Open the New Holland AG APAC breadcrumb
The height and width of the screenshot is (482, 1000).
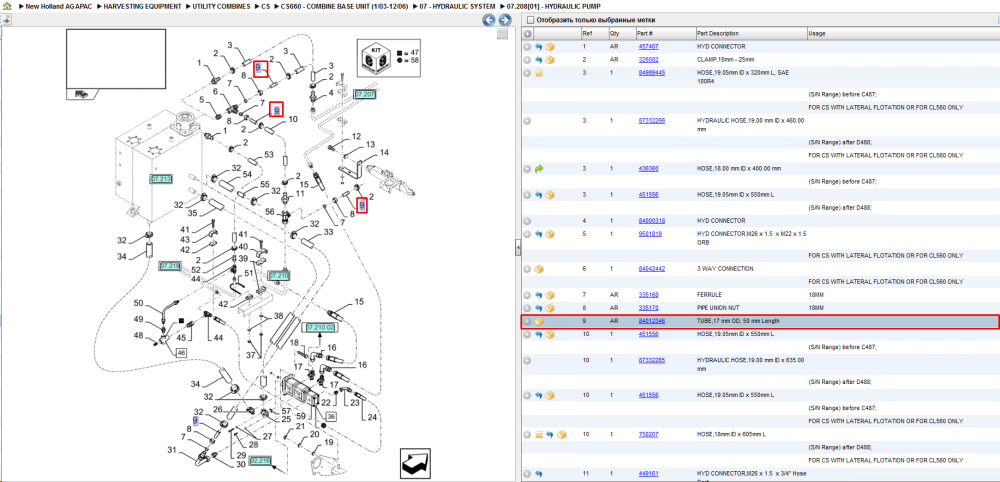61,6
